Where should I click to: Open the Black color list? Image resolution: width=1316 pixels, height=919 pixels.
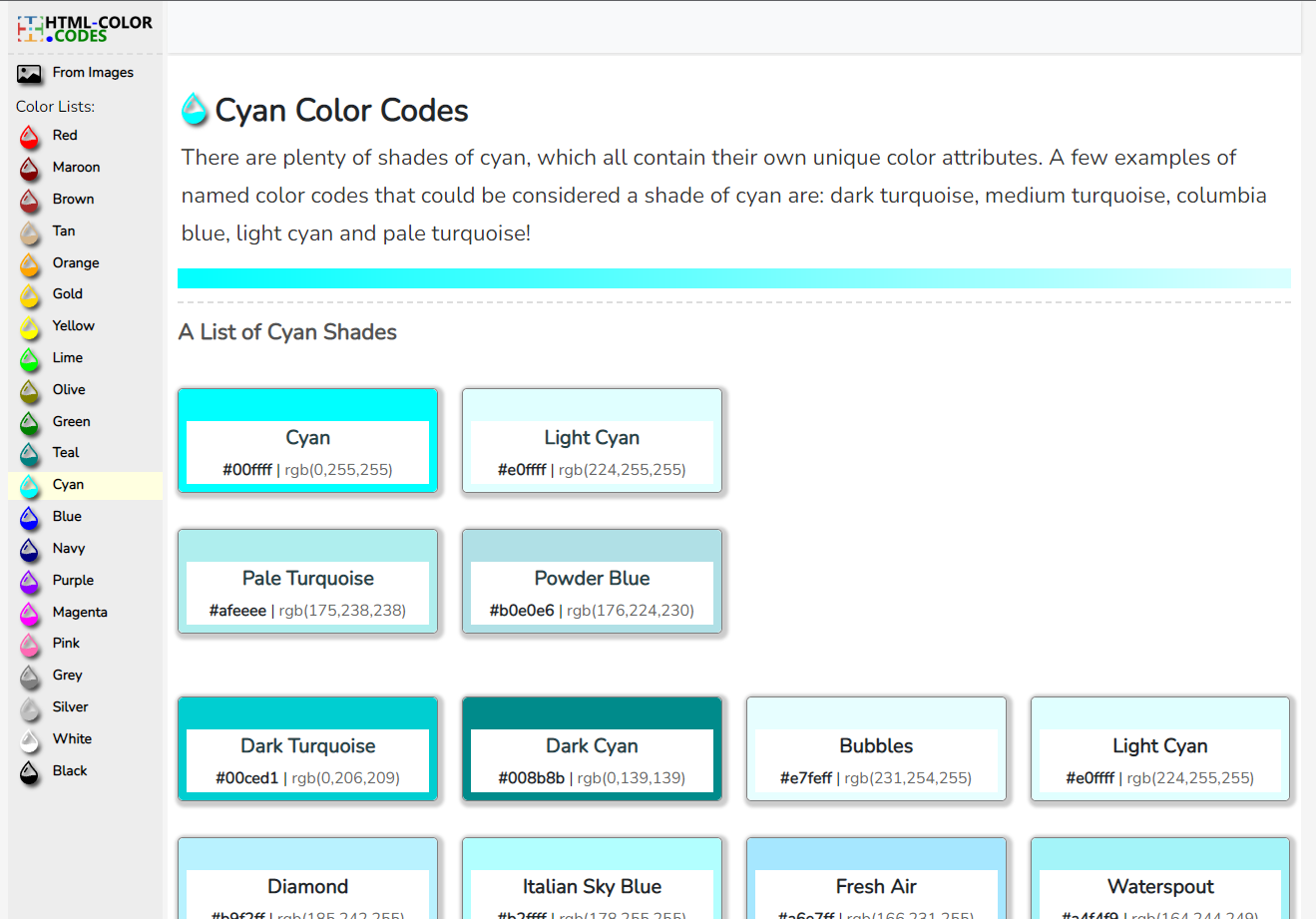click(x=70, y=771)
